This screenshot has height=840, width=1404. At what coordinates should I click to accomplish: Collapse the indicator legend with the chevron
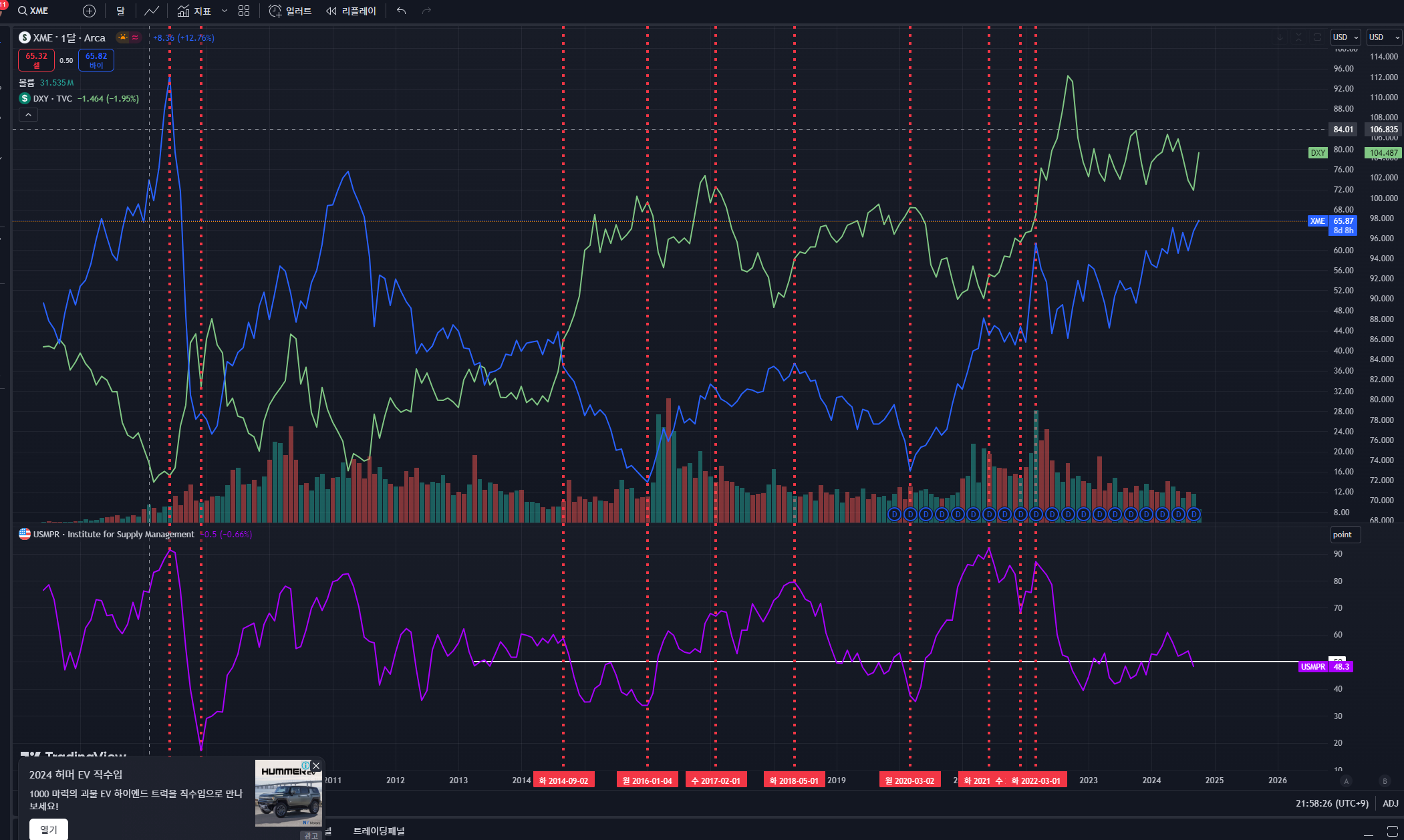[28, 115]
